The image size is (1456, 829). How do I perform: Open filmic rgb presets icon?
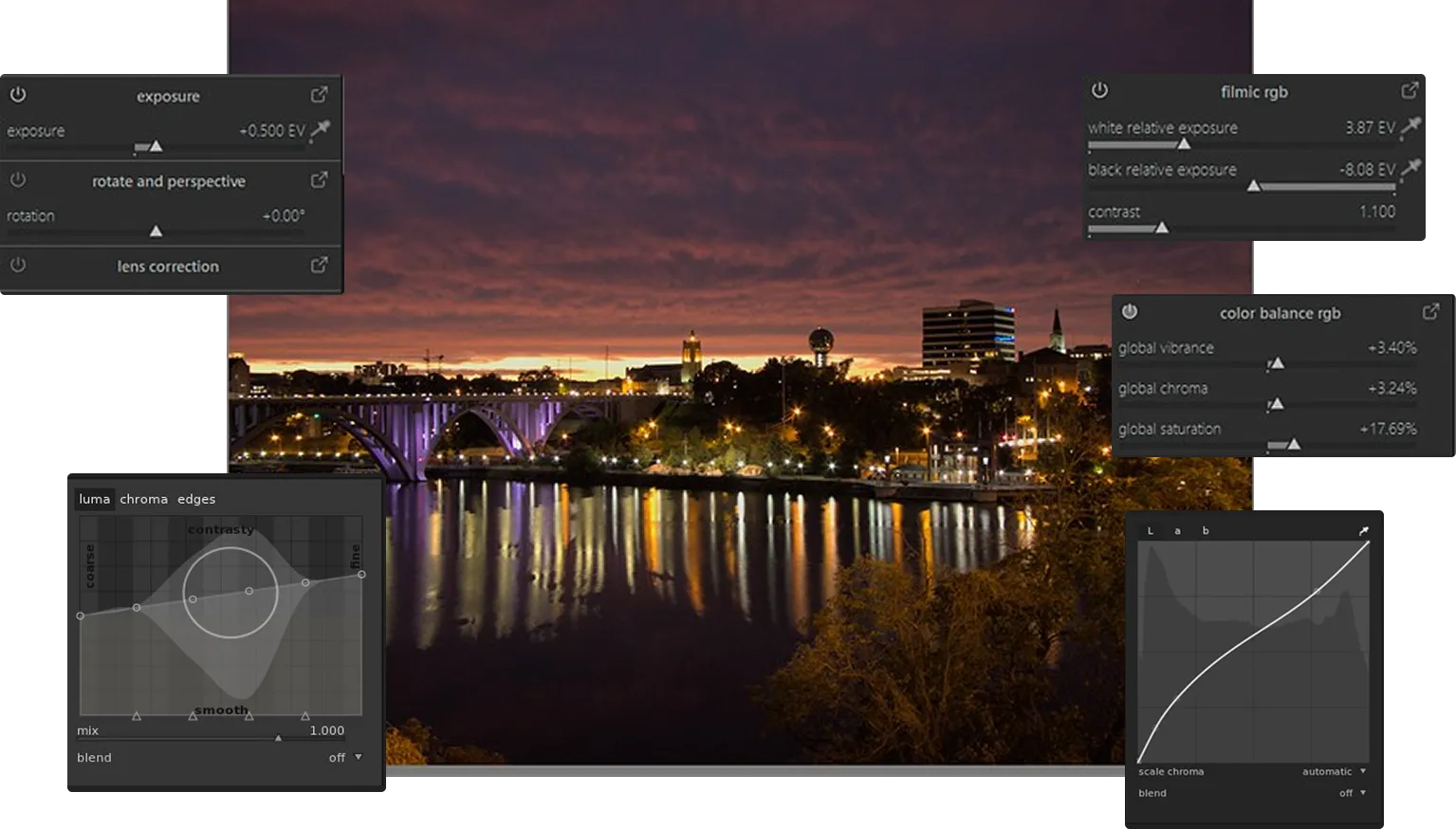pos(1410,90)
